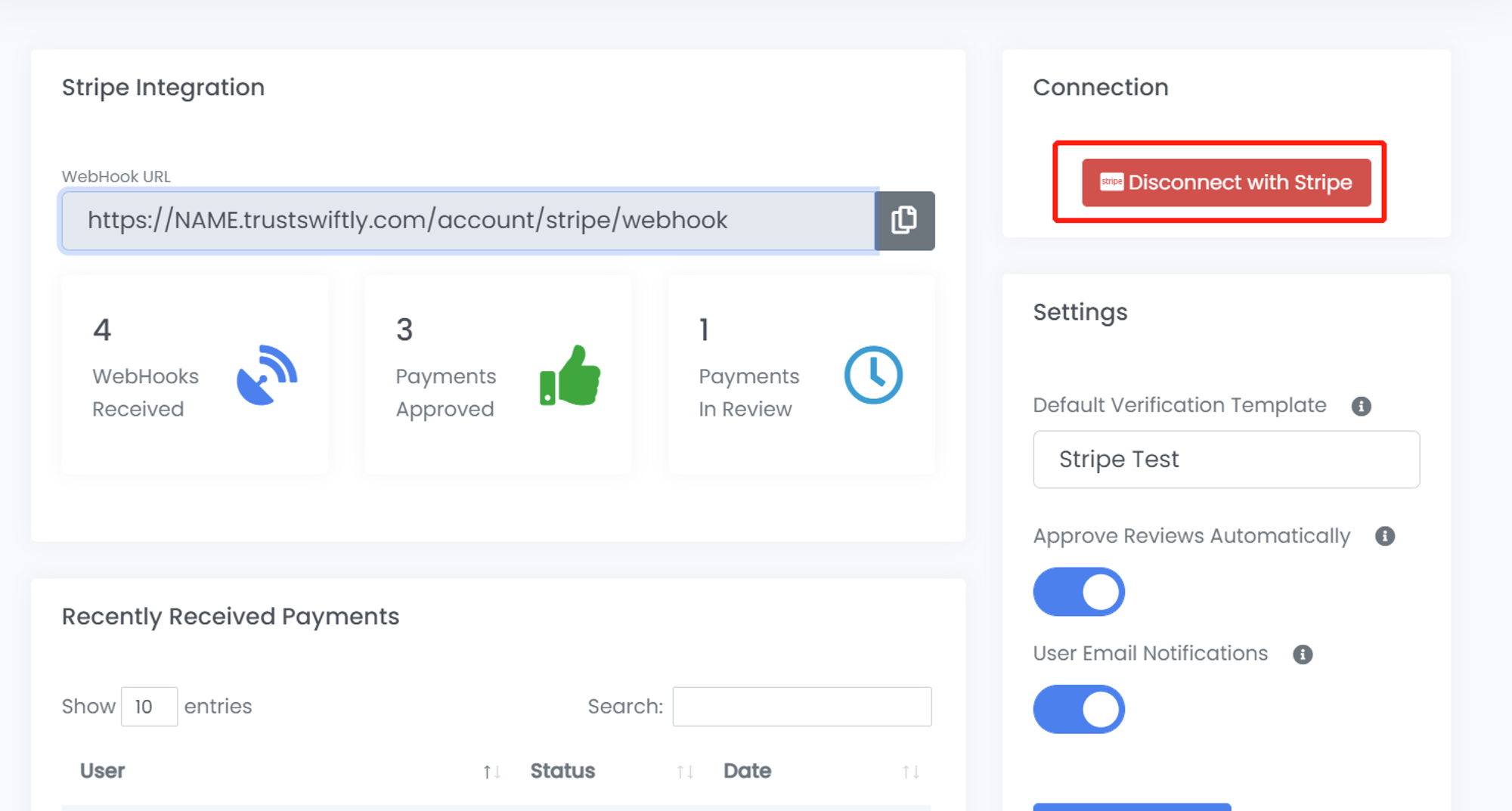
Task: Copy the WebHook URL with clipboard icon
Action: [904, 221]
